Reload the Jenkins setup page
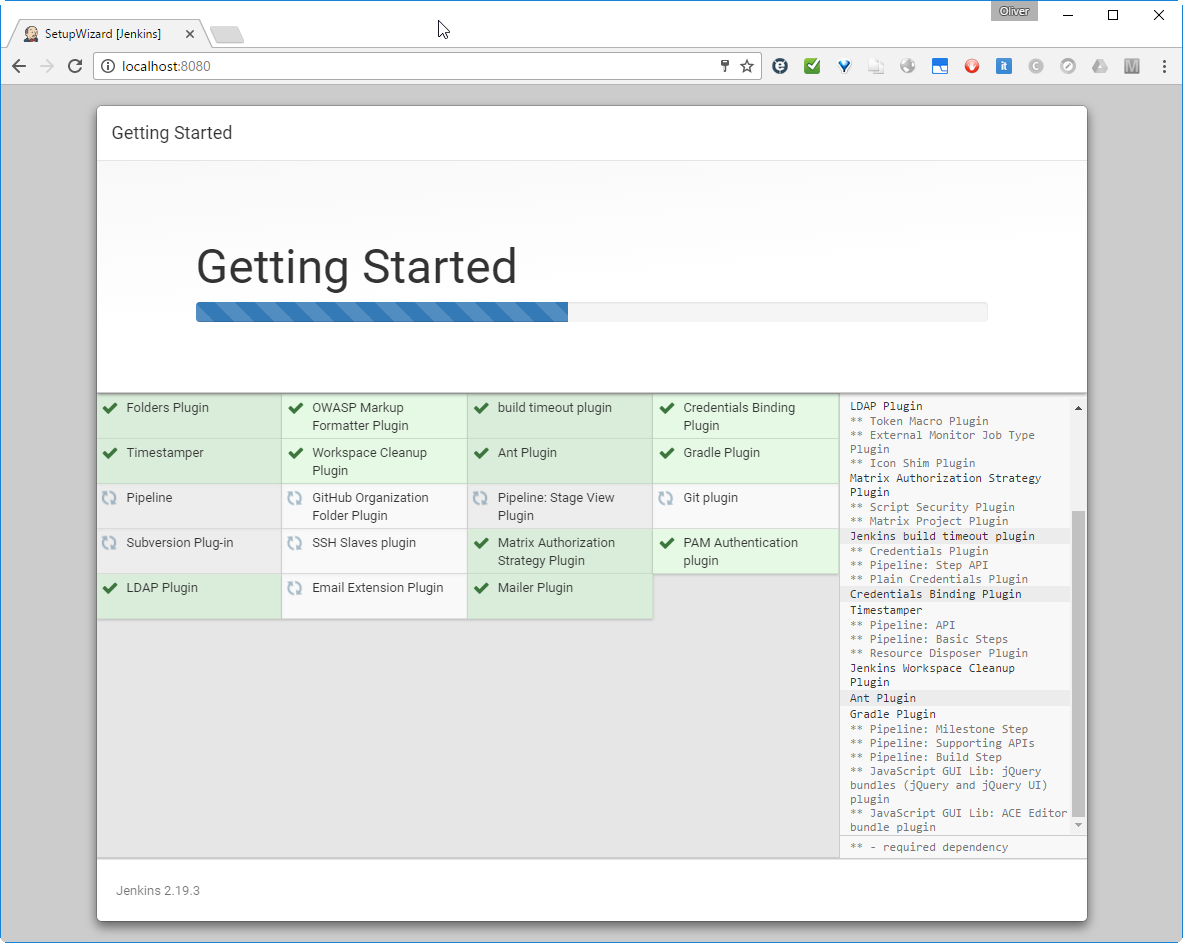 74,66
